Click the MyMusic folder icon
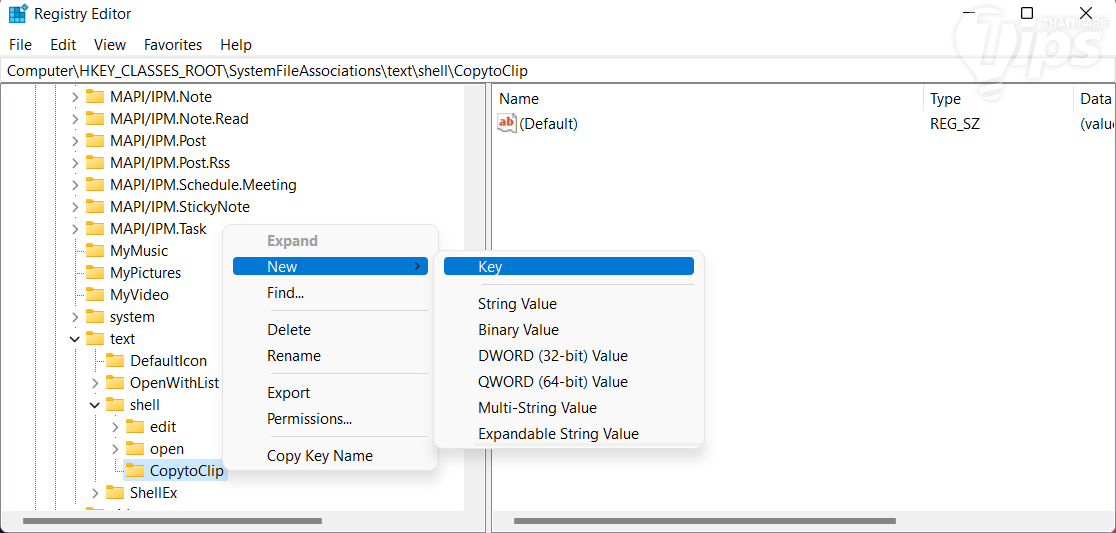 coord(95,251)
